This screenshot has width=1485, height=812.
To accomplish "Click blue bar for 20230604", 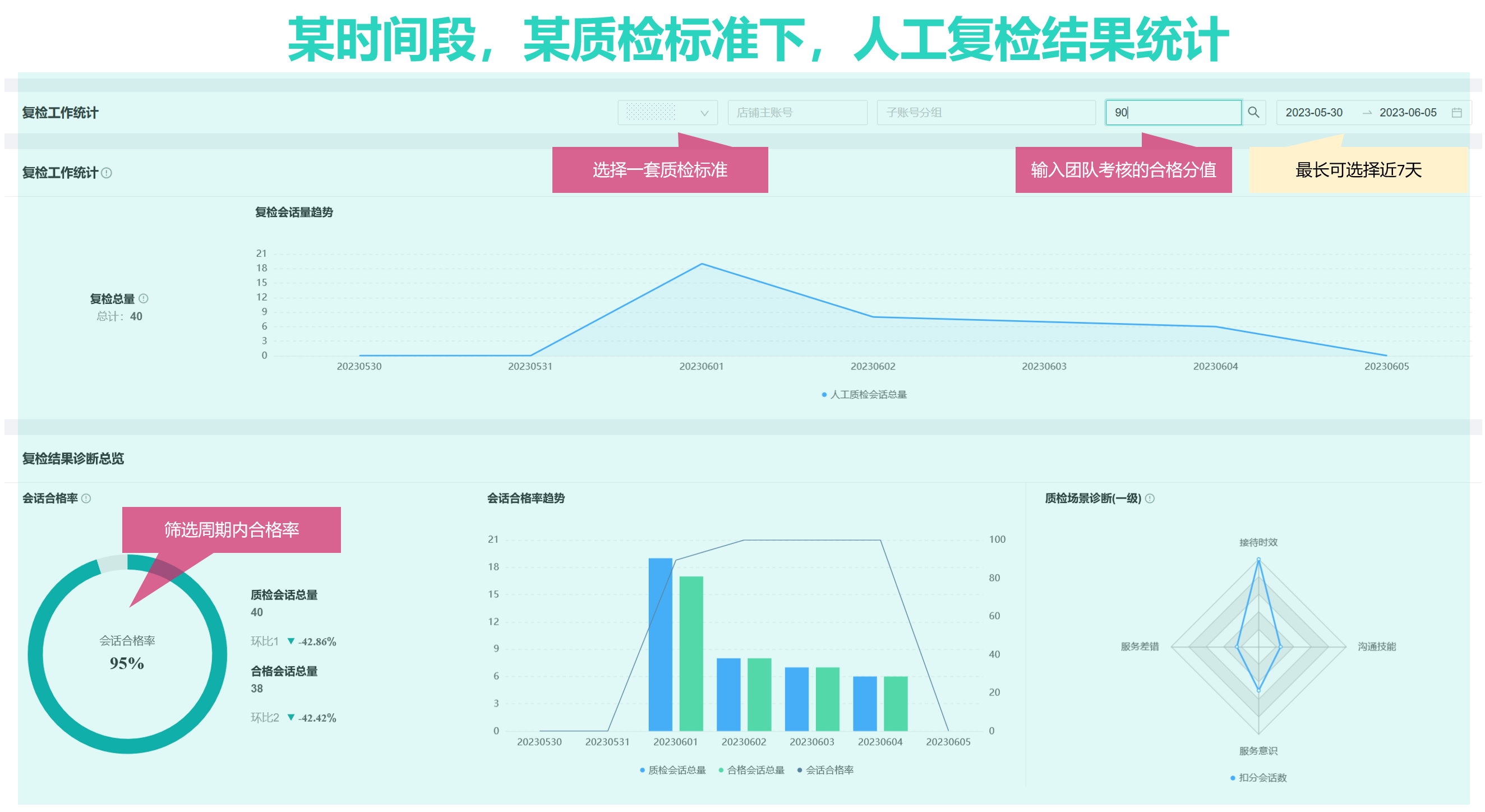I will click(865, 704).
